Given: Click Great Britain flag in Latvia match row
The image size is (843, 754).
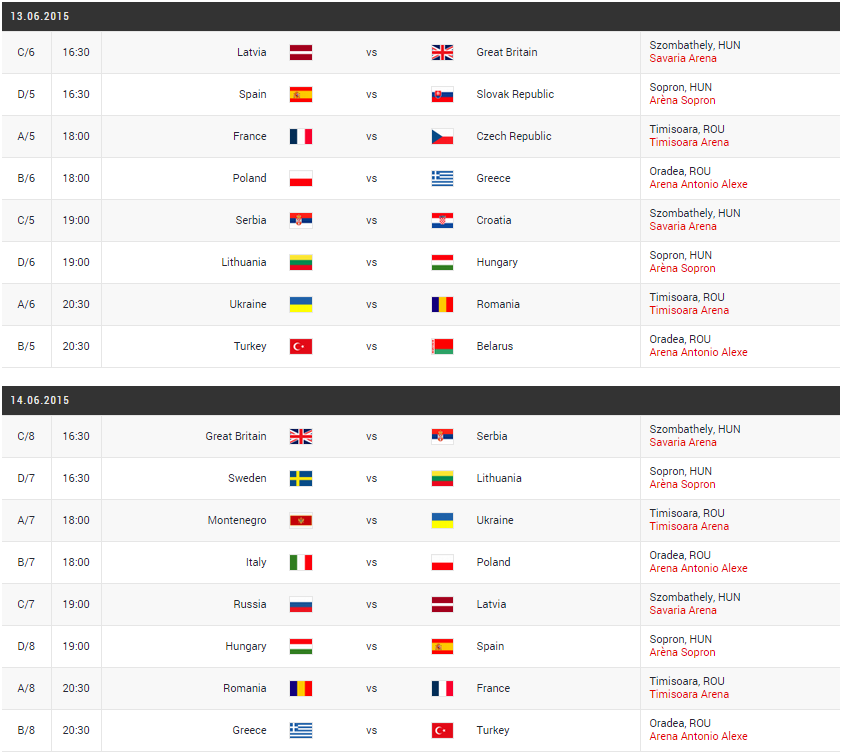Looking at the screenshot, I should [442, 53].
